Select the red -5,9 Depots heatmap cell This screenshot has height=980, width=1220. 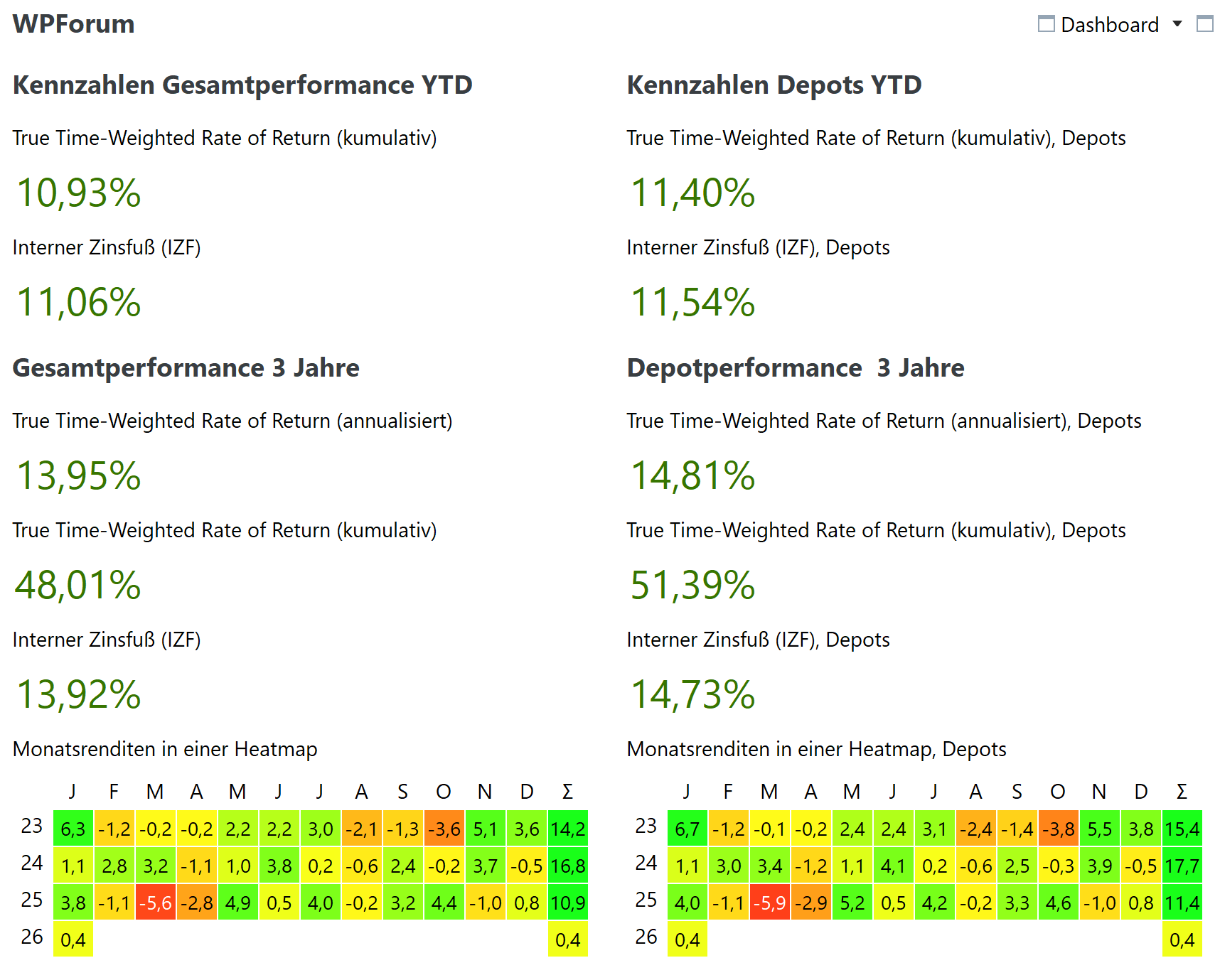(x=769, y=903)
